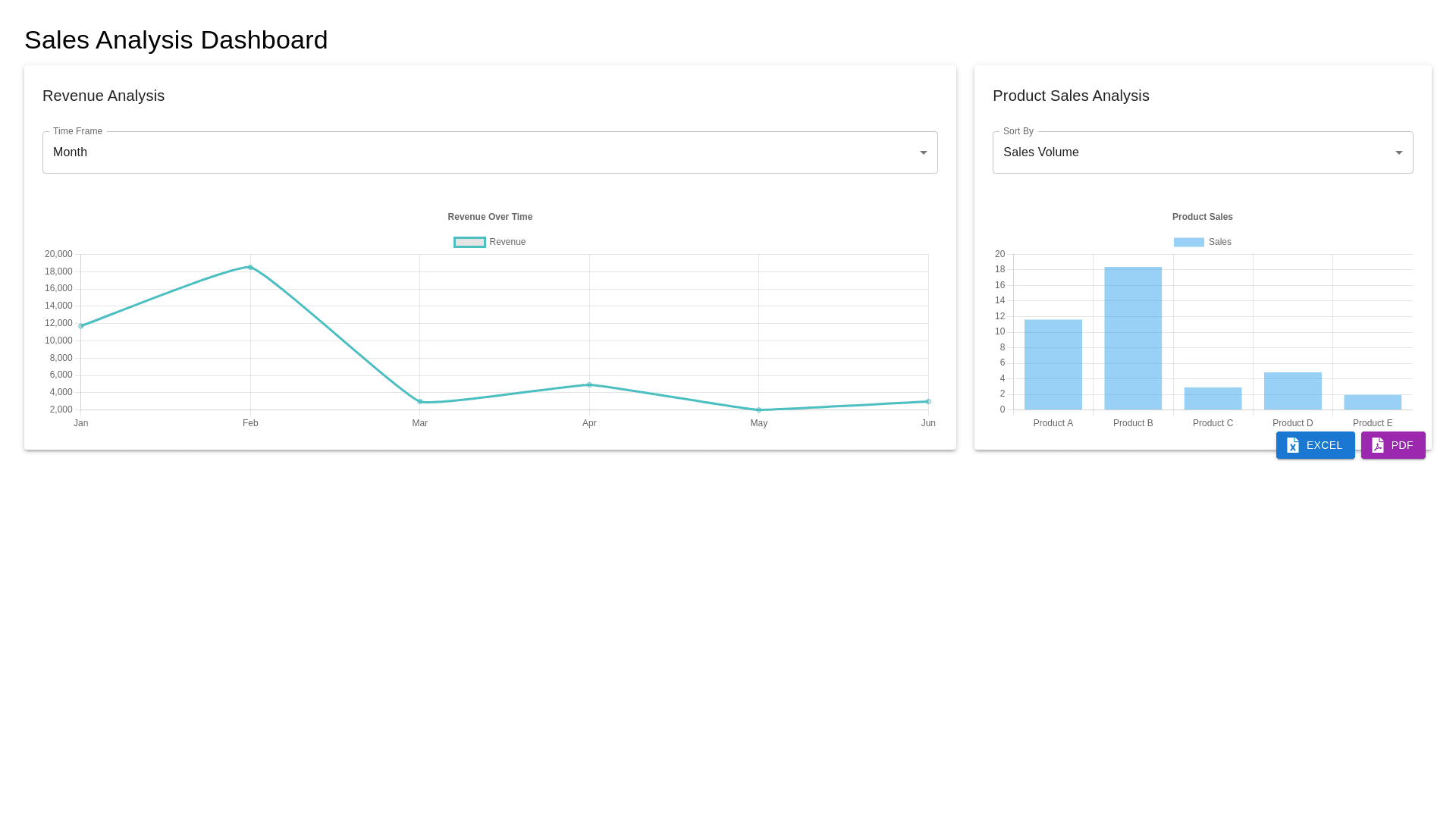This screenshot has width=1456, height=819.
Task: Click the Product C bar
Action: tap(1213, 399)
